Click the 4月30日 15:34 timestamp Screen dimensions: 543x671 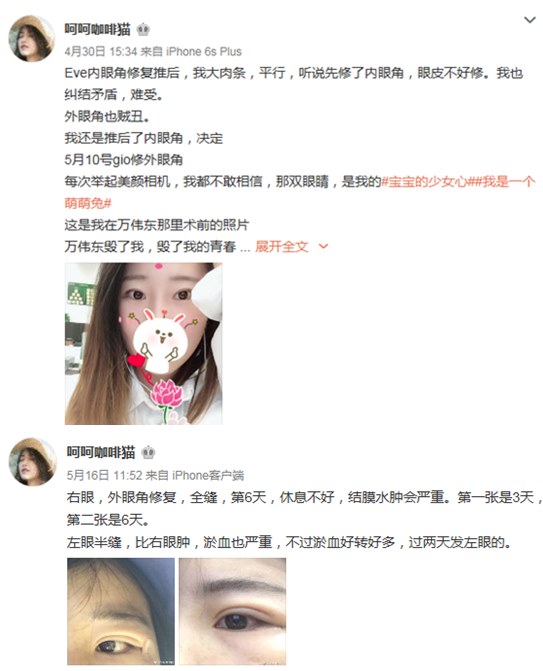pyautogui.click(x=101, y=52)
